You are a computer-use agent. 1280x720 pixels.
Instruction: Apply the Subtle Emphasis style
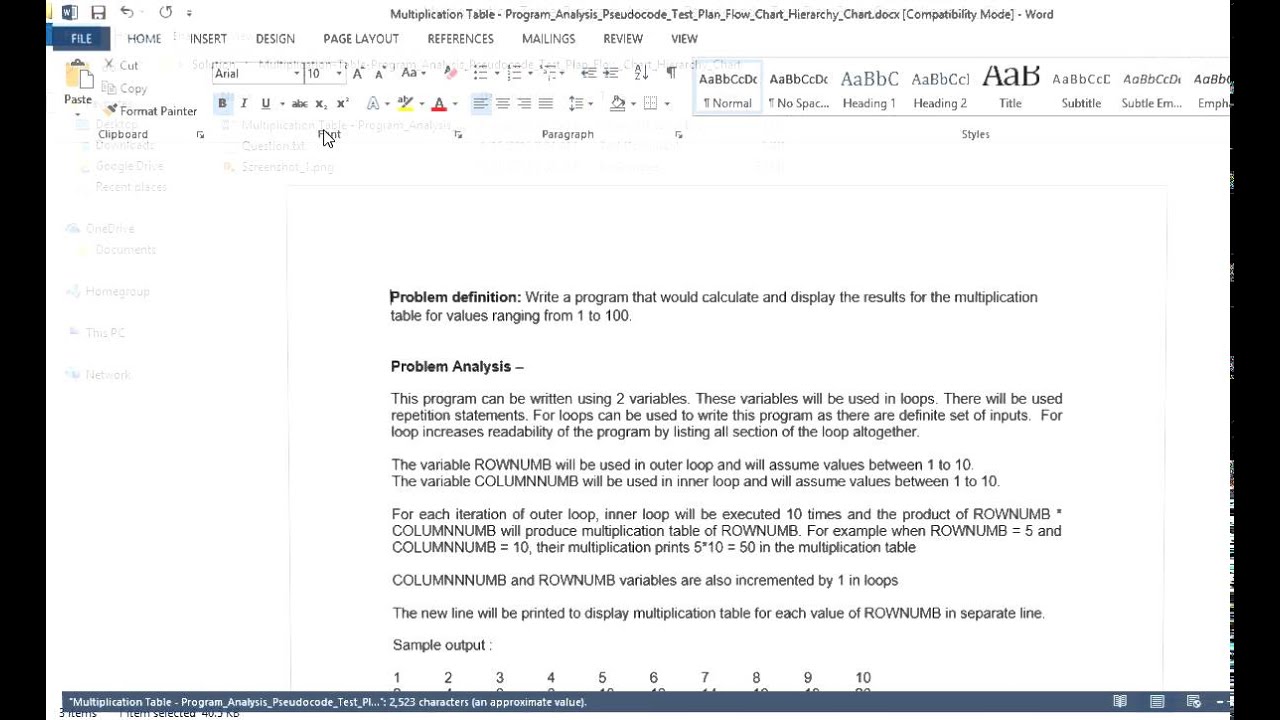pyautogui.click(x=1151, y=88)
